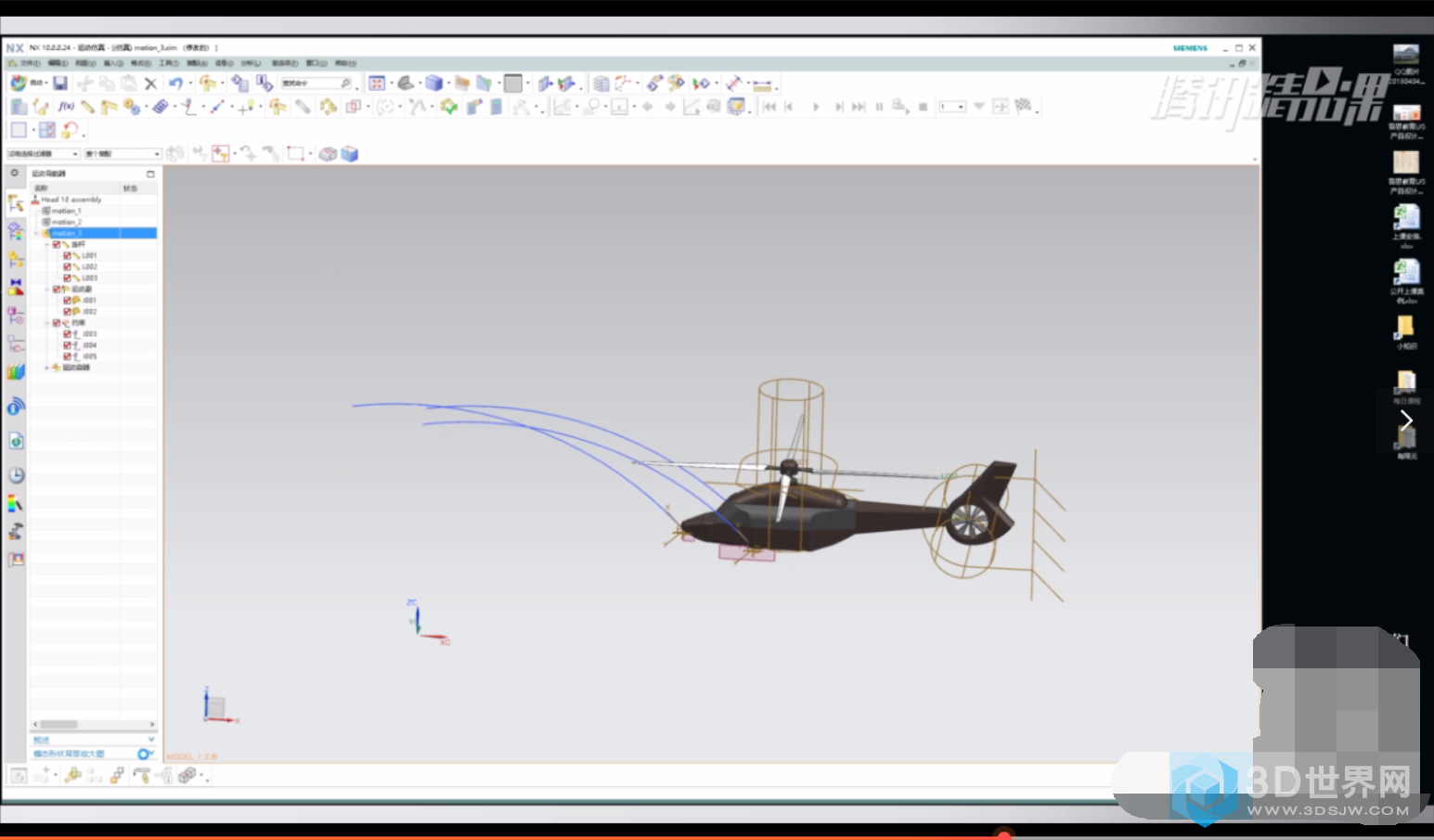Open the Help menu
Image resolution: width=1434 pixels, height=840 pixels.
[345, 63]
